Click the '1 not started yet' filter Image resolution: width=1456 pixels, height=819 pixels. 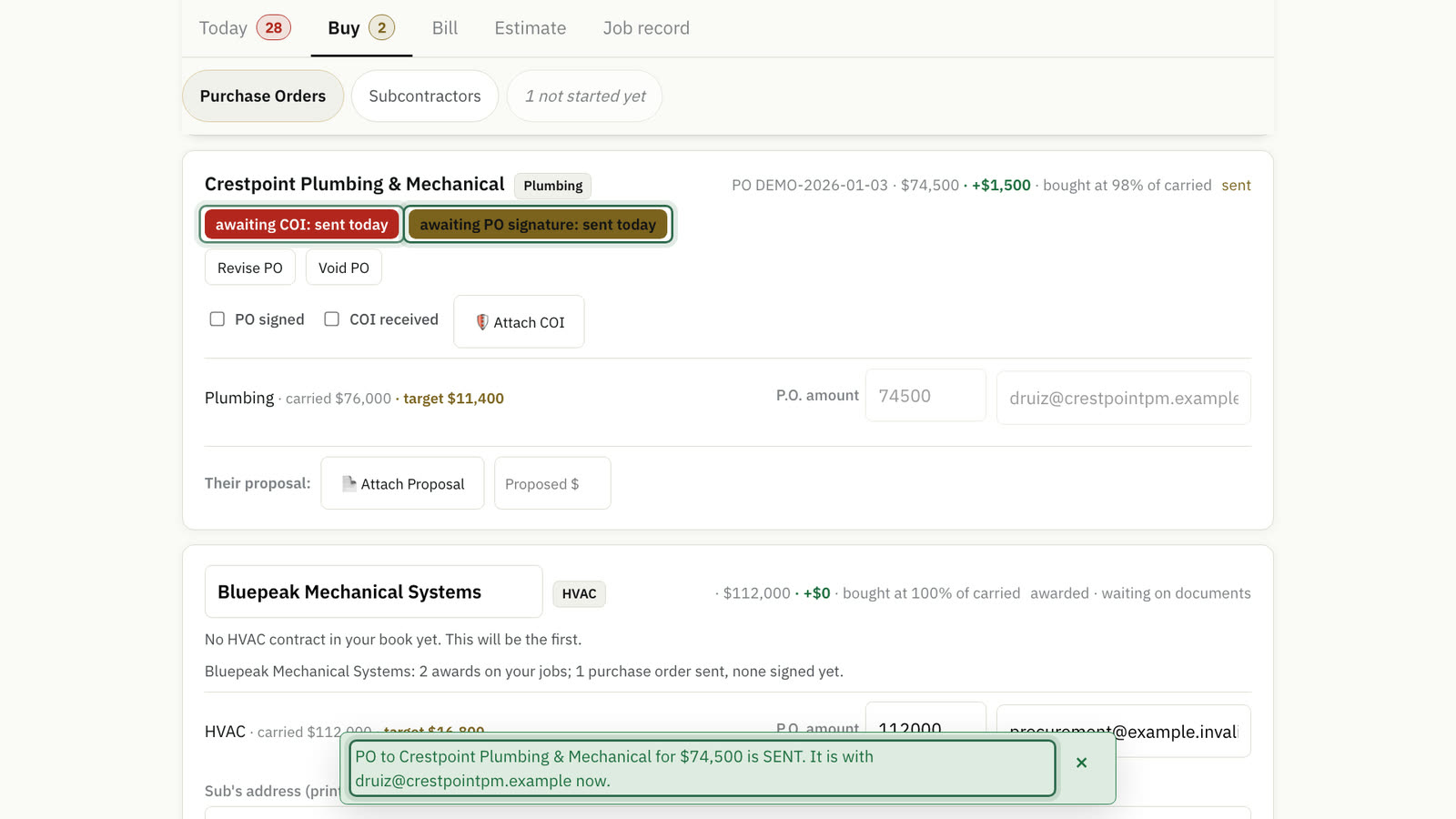[584, 96]
